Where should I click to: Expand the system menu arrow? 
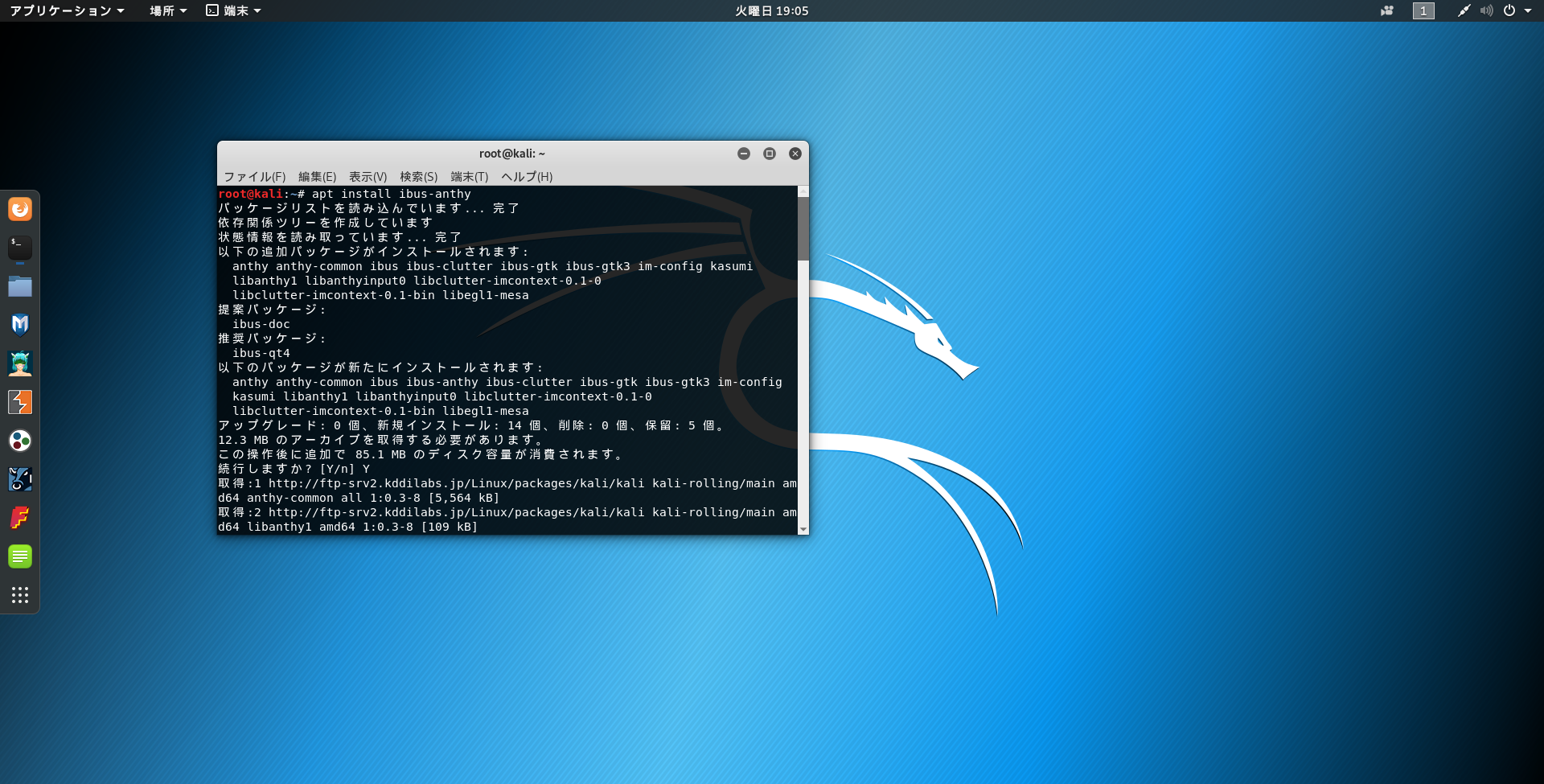tap(1528, 10)
